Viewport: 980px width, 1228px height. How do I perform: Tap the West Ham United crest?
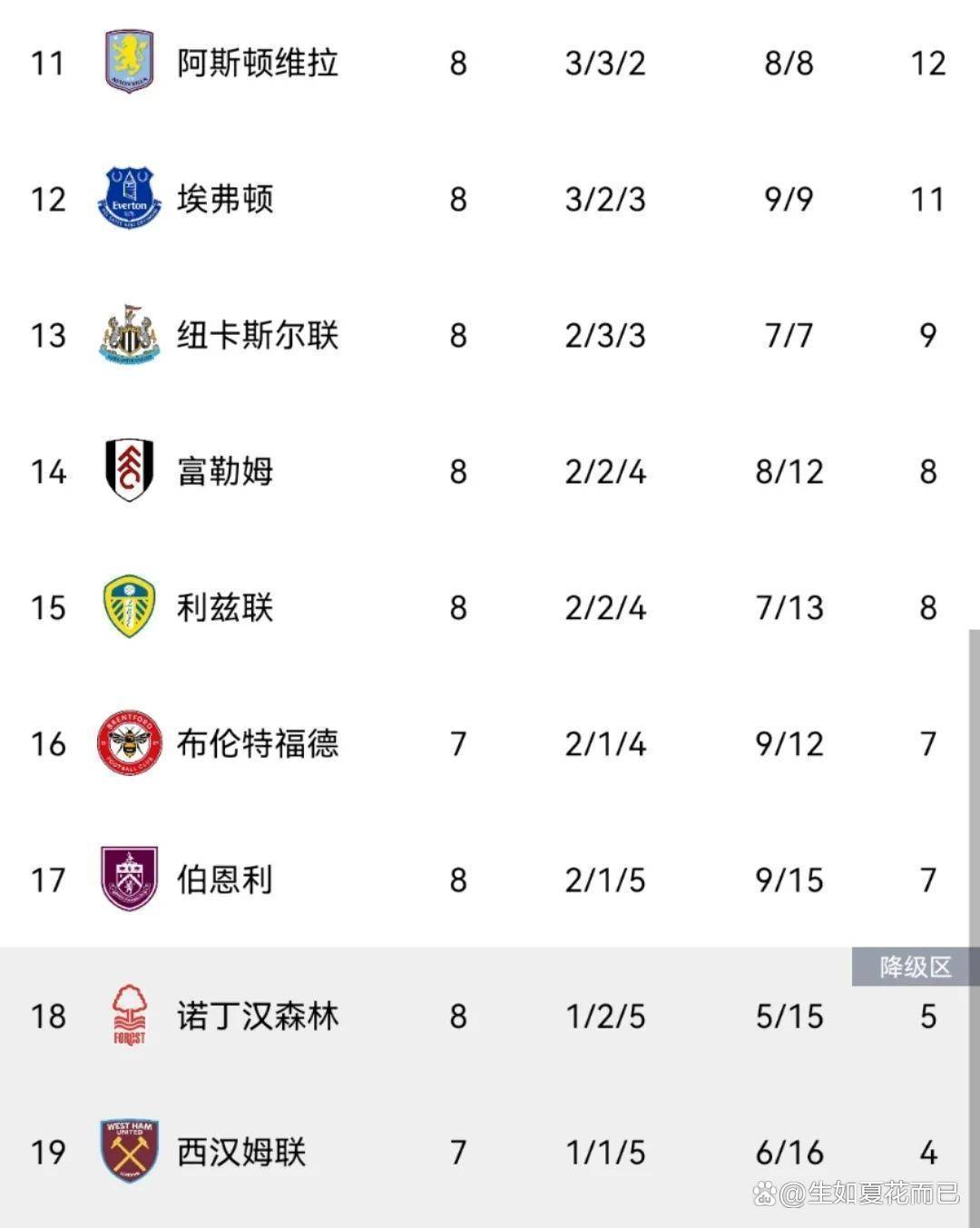129,1151
